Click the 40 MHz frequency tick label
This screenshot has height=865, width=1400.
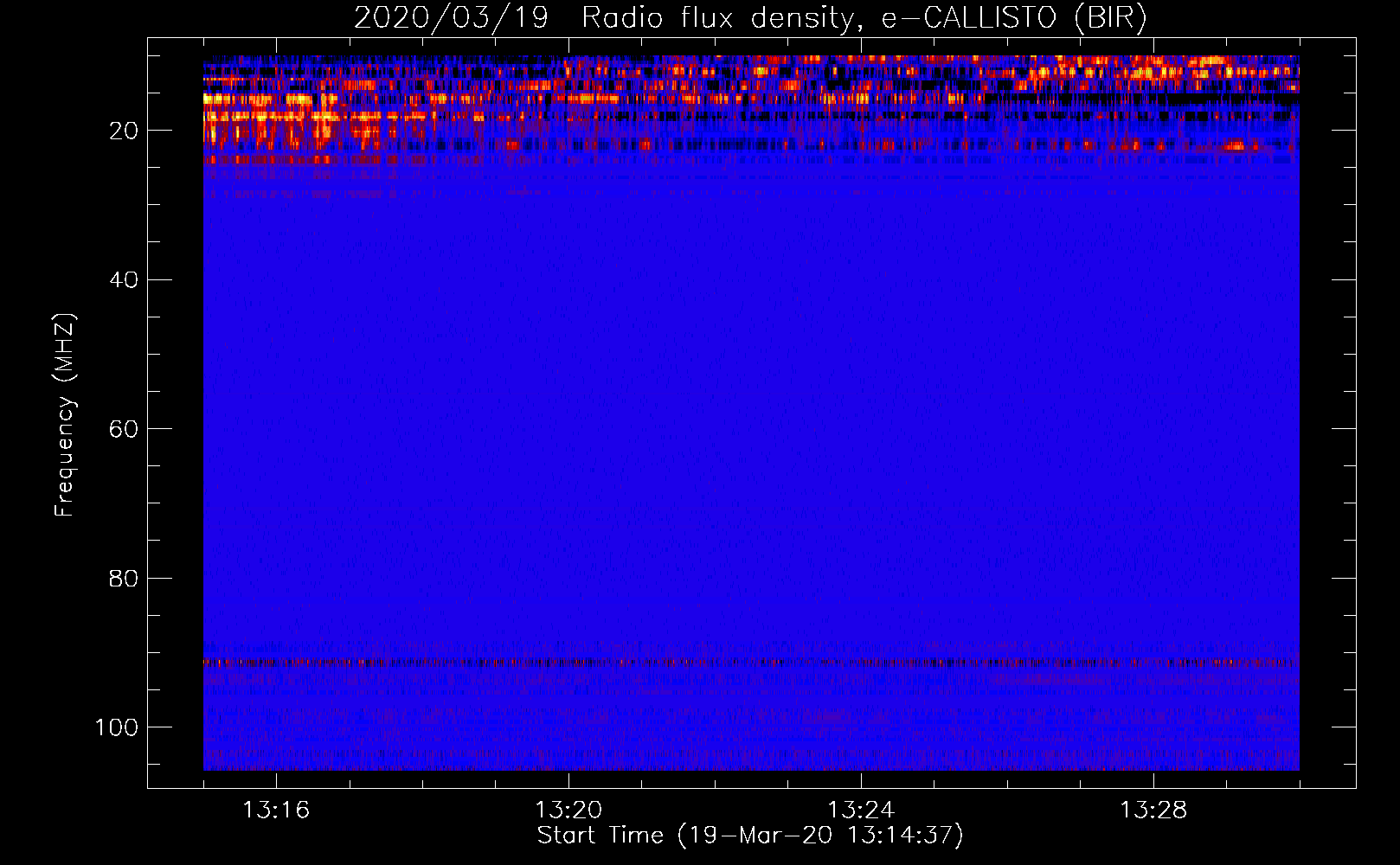click(124, 279)
